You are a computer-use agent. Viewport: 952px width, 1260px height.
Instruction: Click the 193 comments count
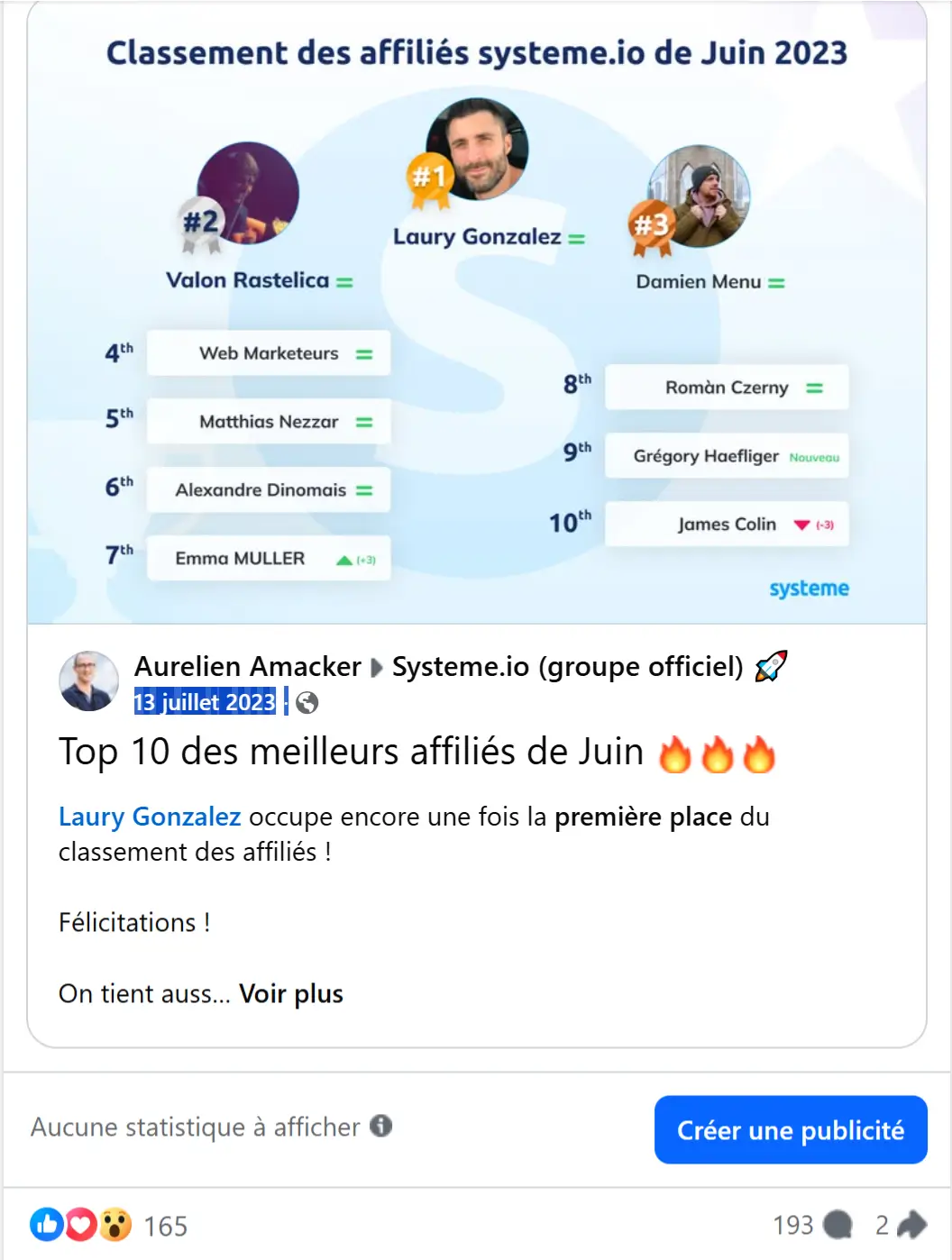click(x=793, y=1225)
